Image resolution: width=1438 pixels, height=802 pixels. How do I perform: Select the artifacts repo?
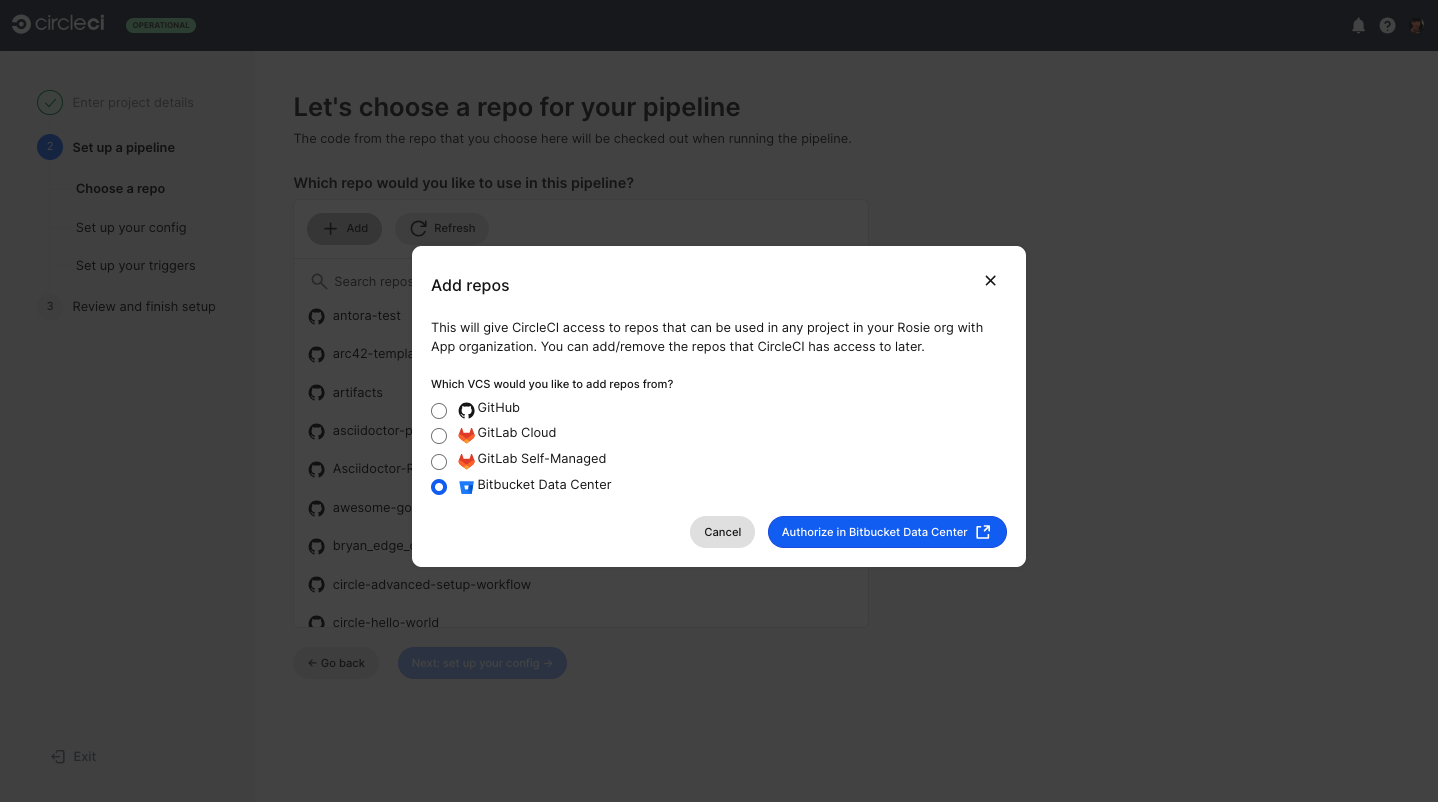coord(358,393)
